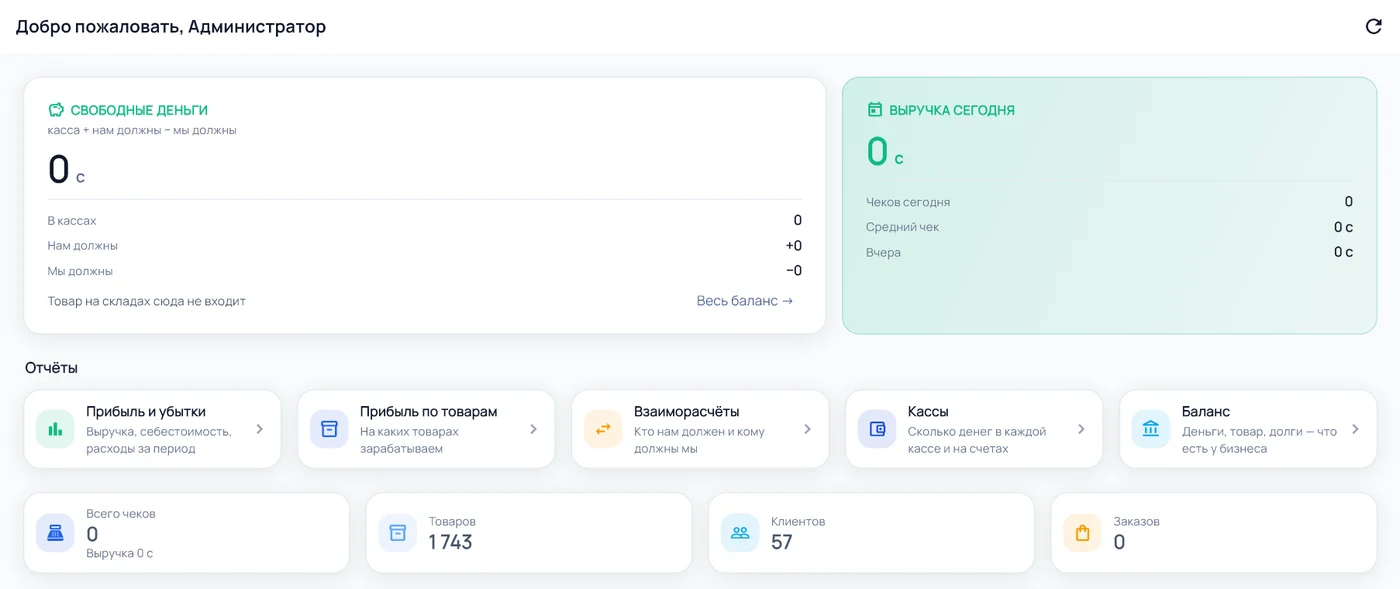Click the chevron on Прибыль по товарам
Image resolution: width=1400 pixels, height=589 pixels.
[x=534, y=429]
